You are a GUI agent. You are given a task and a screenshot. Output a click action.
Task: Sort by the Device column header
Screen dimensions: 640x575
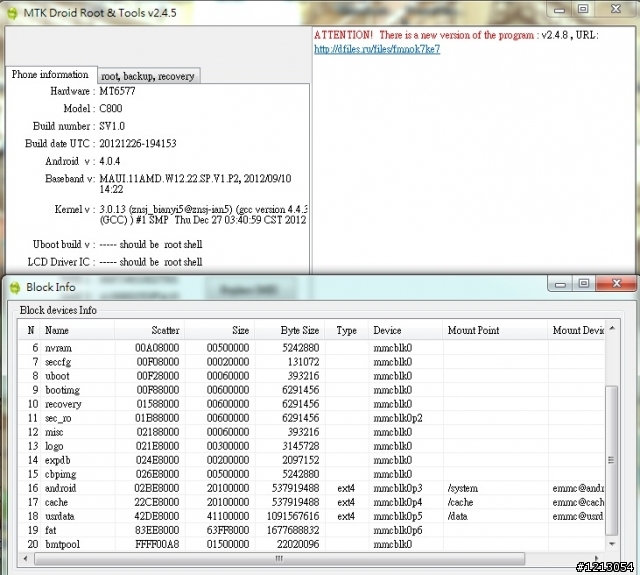coord(405,330)
